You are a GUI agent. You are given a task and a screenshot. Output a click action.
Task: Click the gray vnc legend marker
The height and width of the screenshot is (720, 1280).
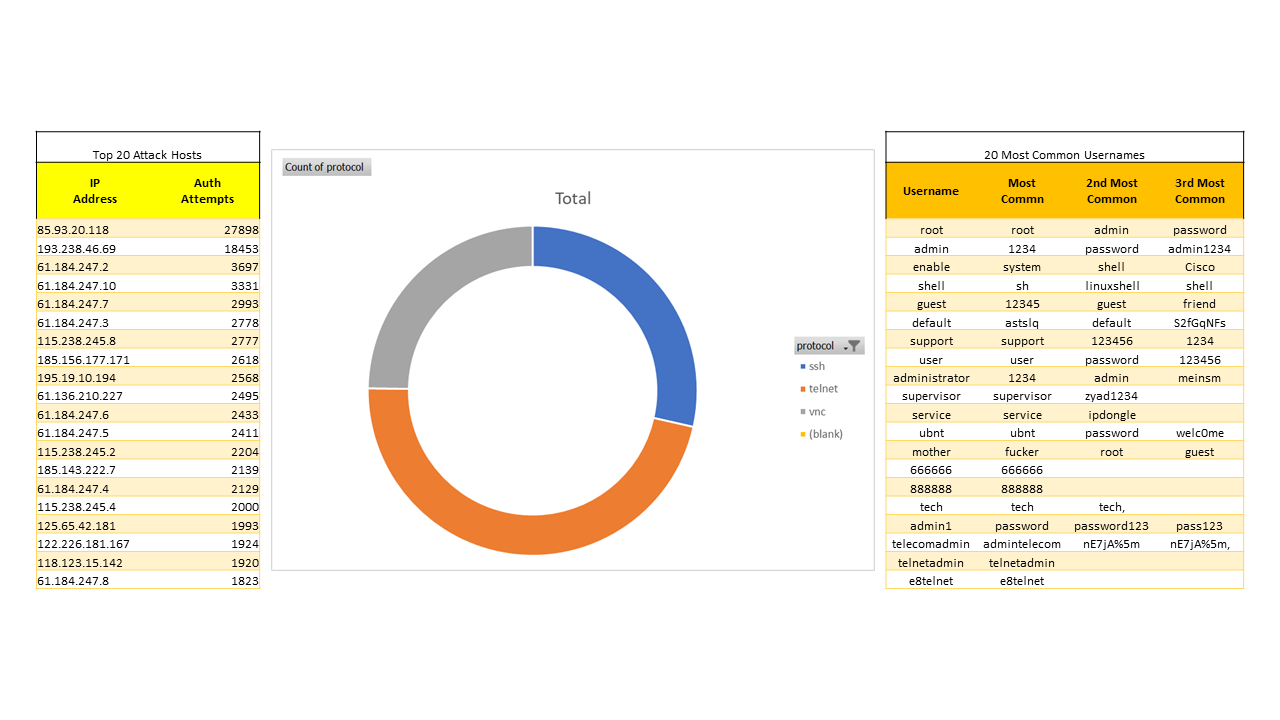[x=801, y=412]
